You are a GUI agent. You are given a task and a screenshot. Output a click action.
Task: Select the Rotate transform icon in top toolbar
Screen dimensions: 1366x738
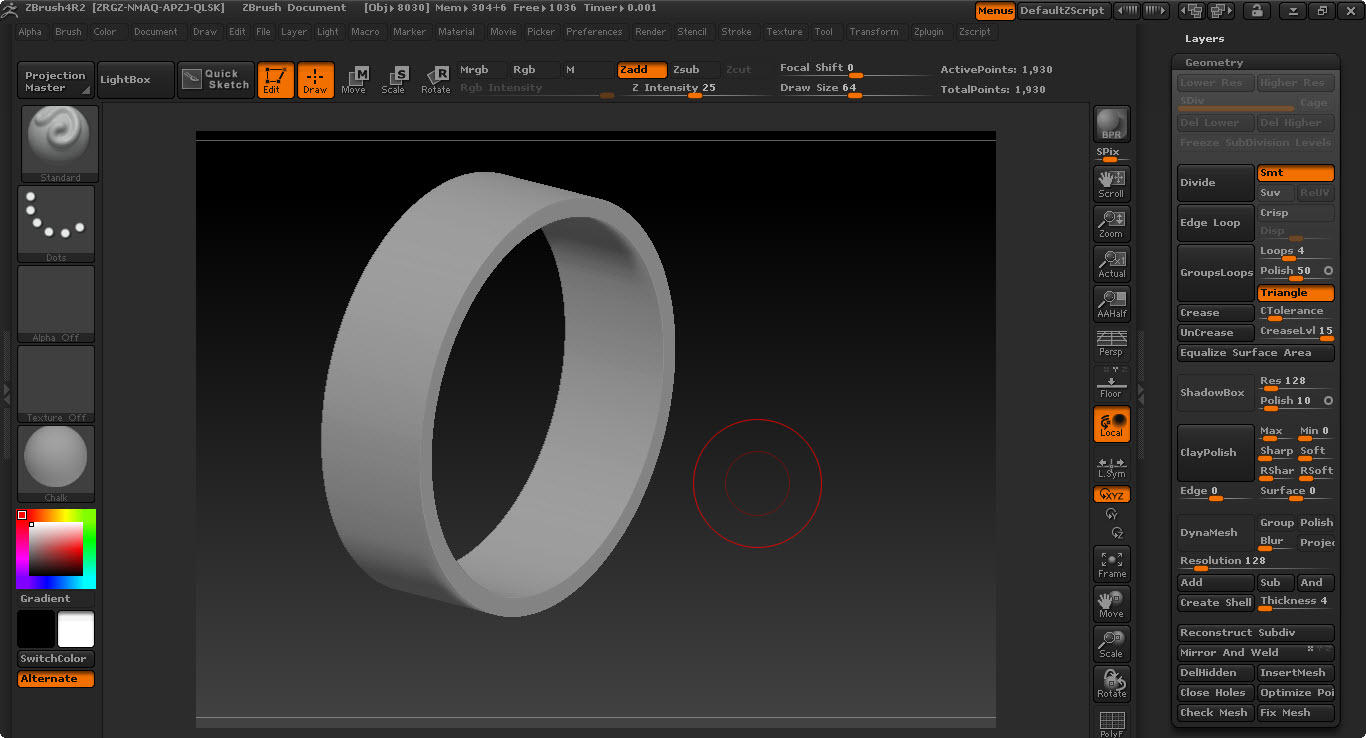[x=435, y=80]
